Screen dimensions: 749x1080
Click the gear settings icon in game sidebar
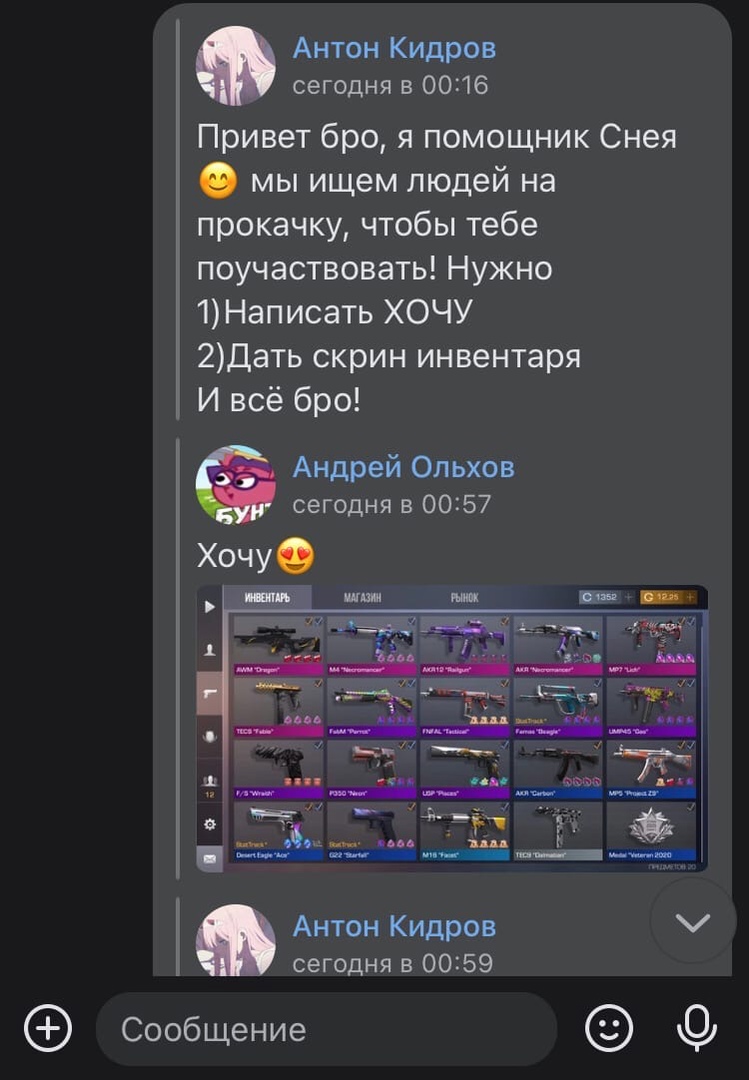[210, 824]
